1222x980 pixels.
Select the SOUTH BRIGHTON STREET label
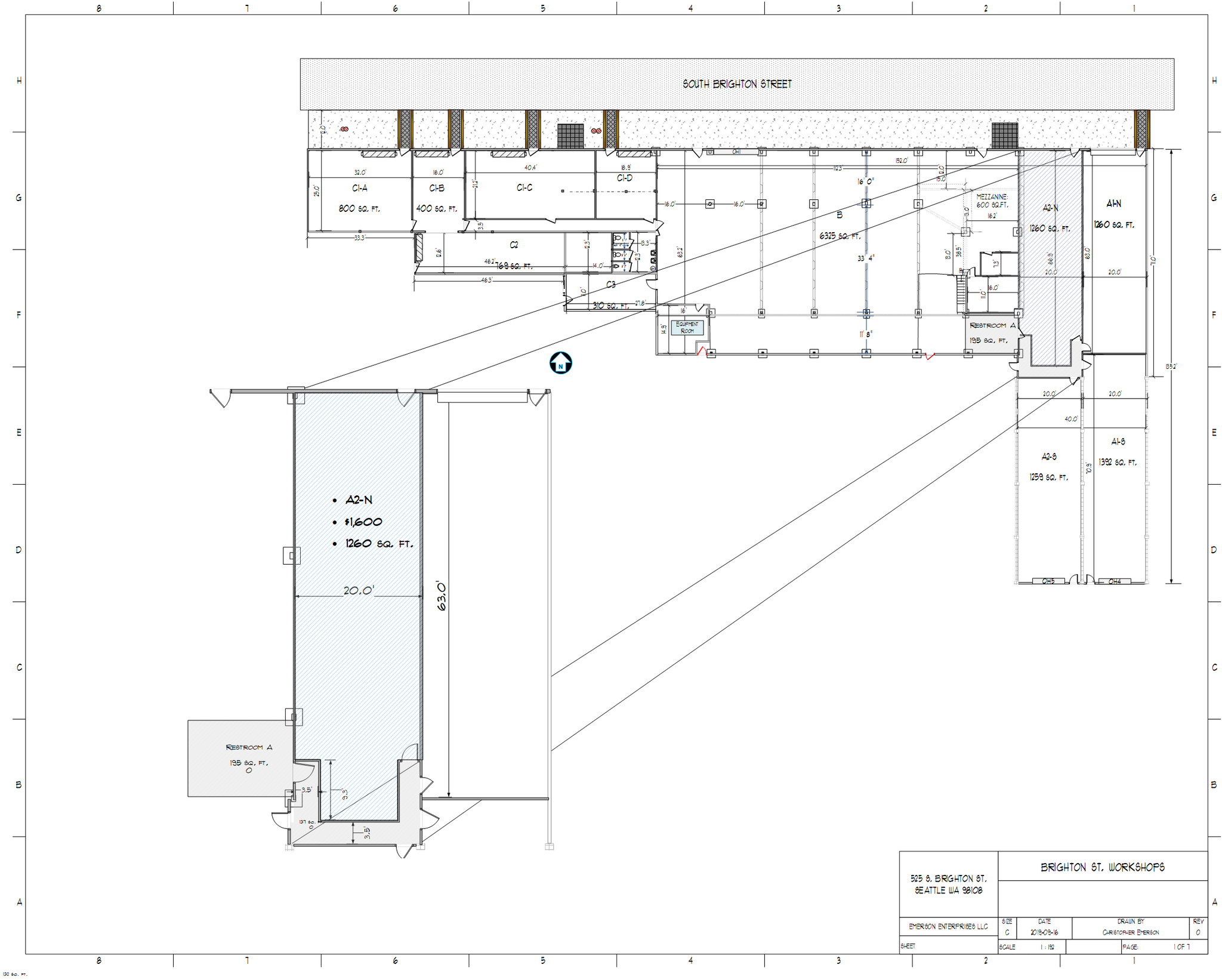click(737, 84)
